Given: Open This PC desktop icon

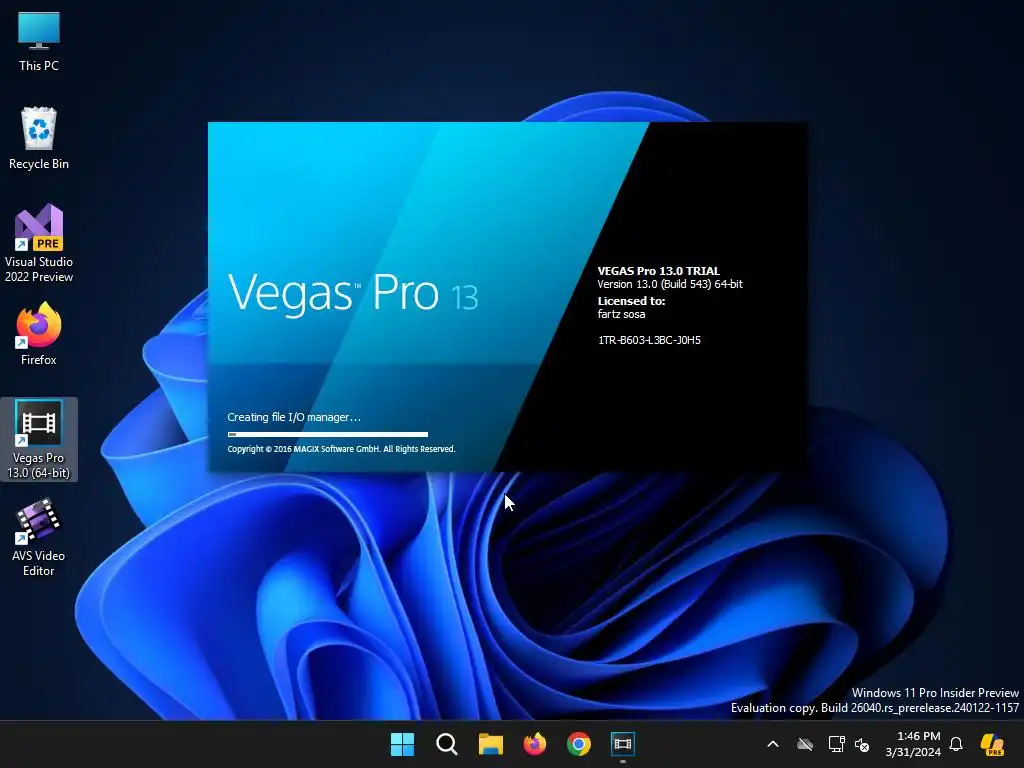Looking at the screenshot, I should pos(39,40).
